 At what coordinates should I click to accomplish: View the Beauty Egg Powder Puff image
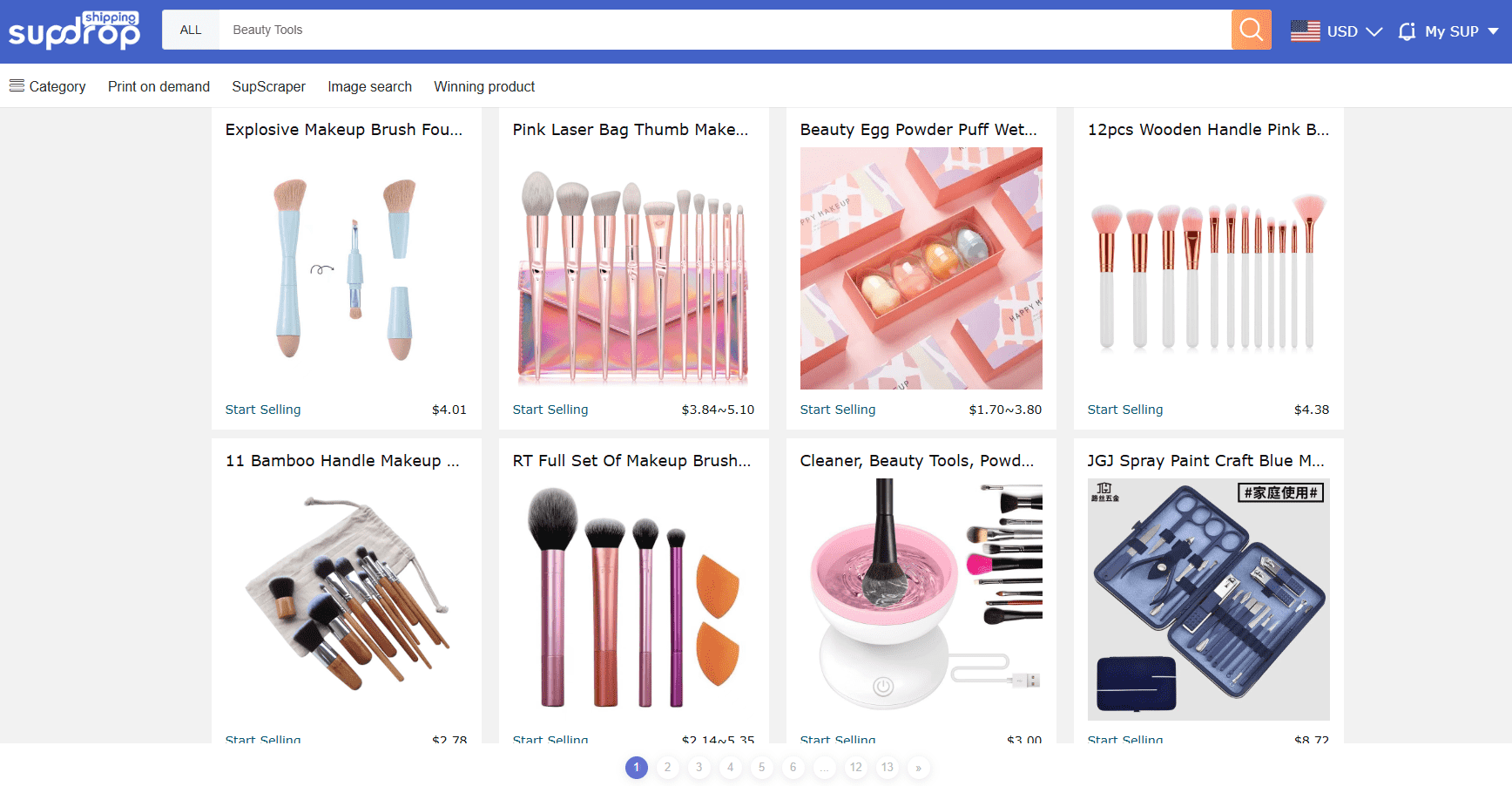tap(921, 268)
